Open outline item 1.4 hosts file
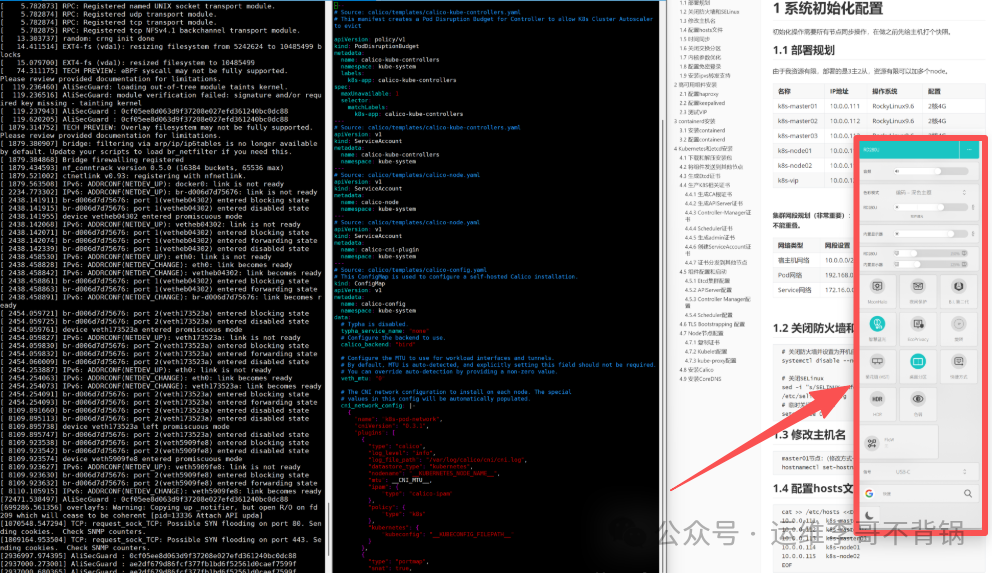Screen dimensions: 996x573 [x=701, y=30]
